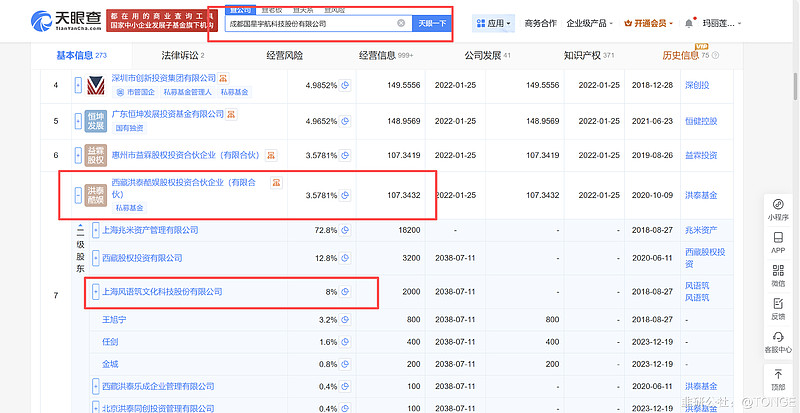Switch to 知识产权 tab
The height and width of the screenshot is (413, 800).
tap(589, 55)
